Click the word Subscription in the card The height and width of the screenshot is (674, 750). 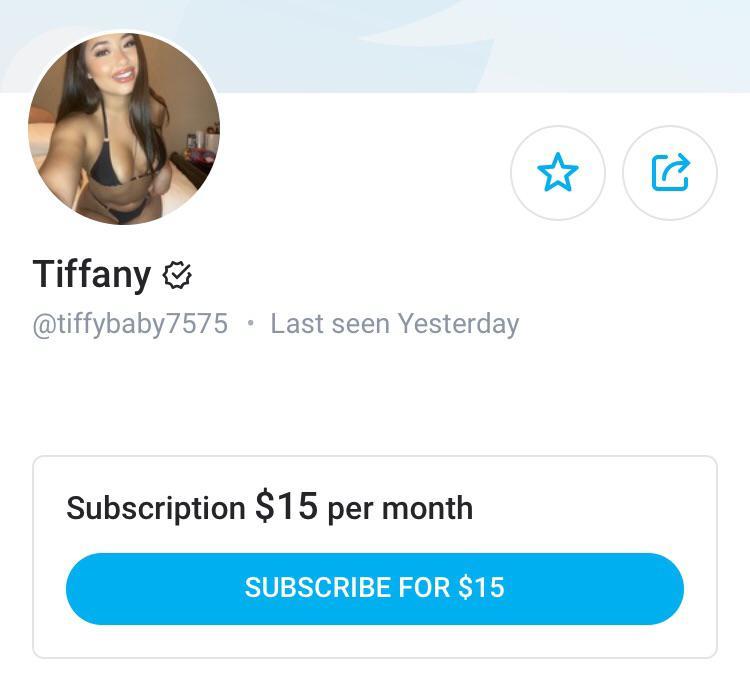tap(156, 508)
